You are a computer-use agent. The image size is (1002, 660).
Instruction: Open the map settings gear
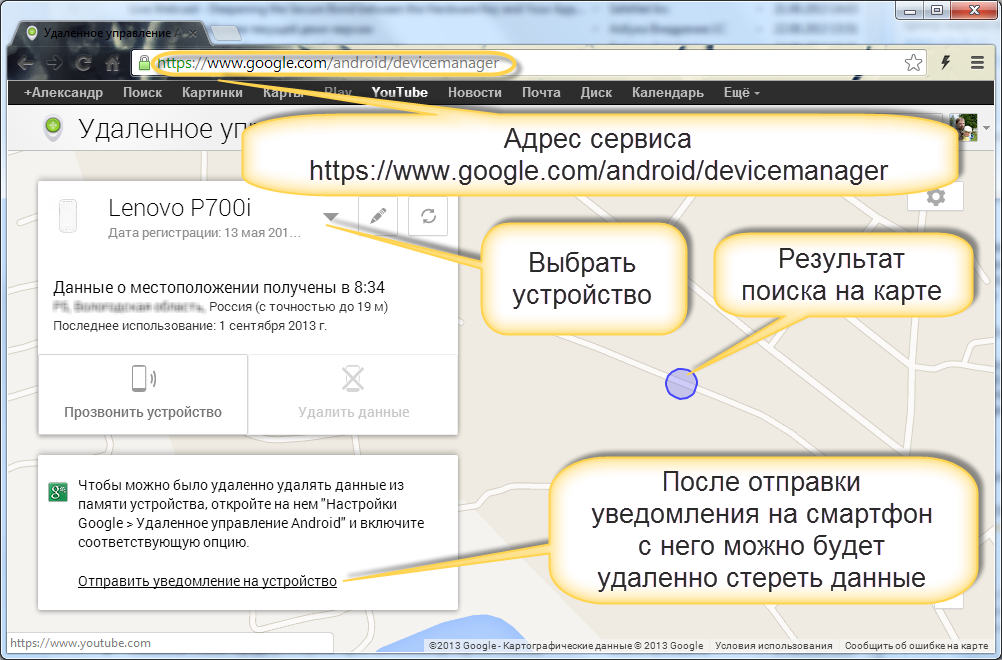[935, 197]
